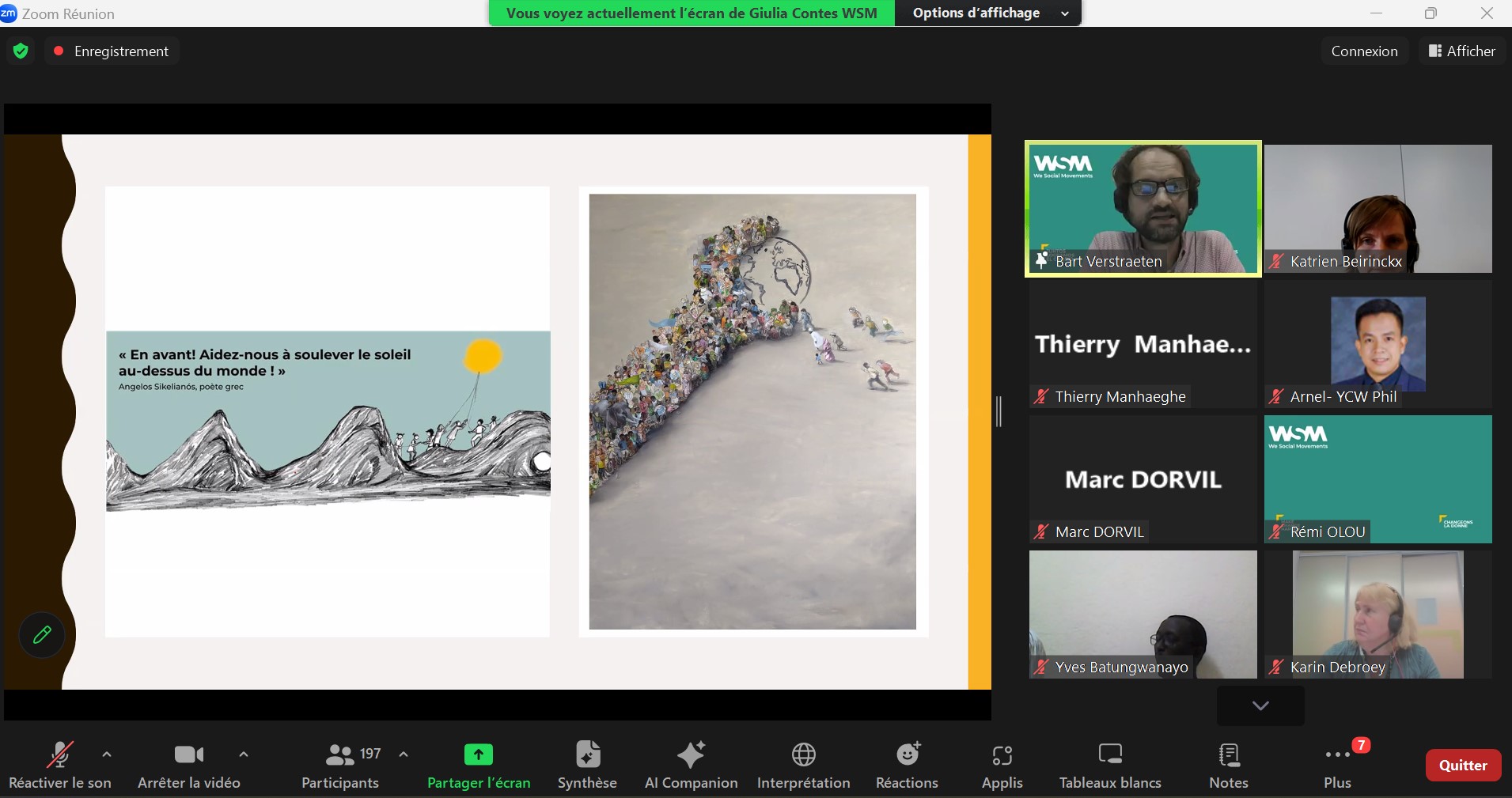Click the mountain illustration with sun quote
The width and height of the screenshot is (1512, 798).
(x=328, y=421)
